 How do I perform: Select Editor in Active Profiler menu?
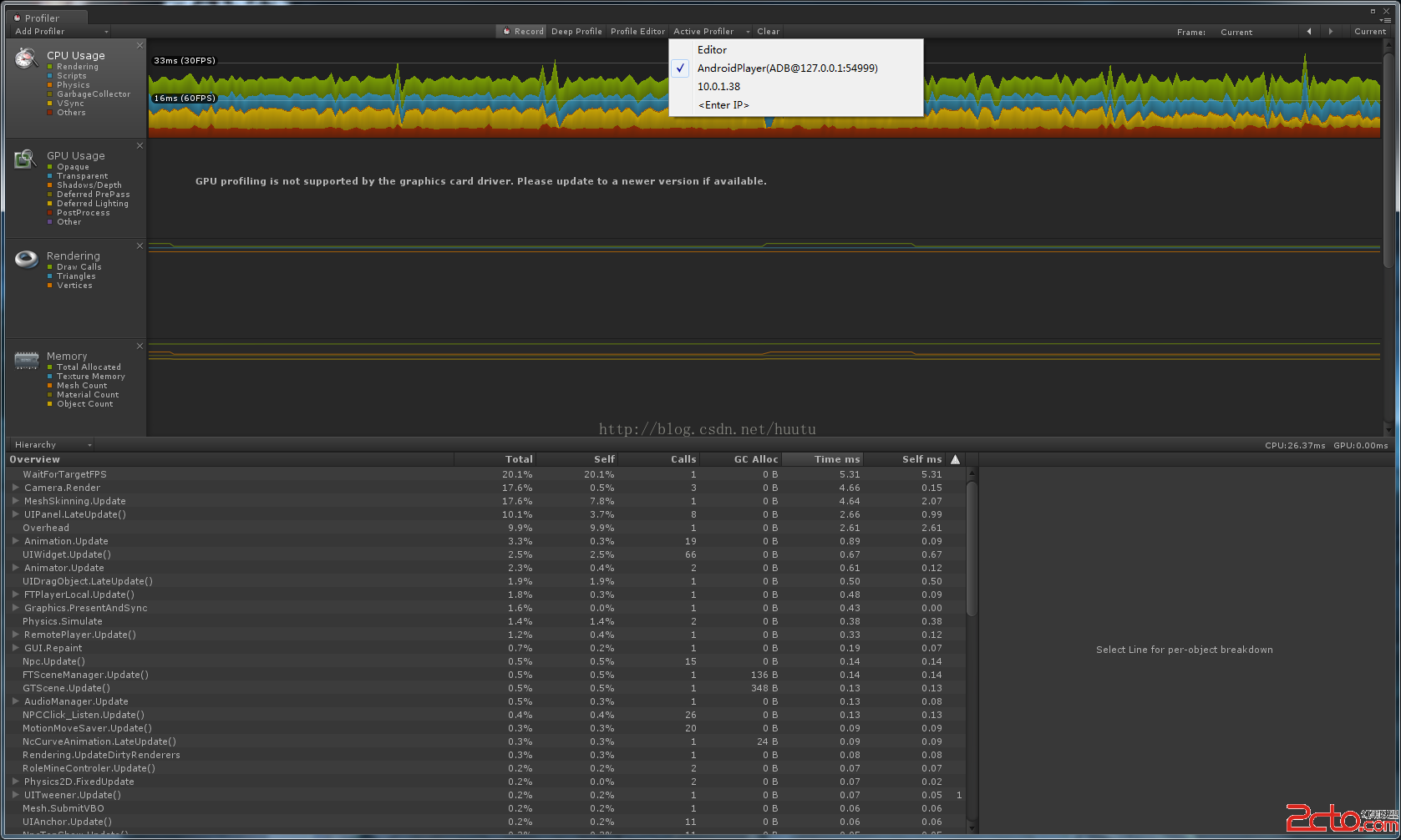712,50
